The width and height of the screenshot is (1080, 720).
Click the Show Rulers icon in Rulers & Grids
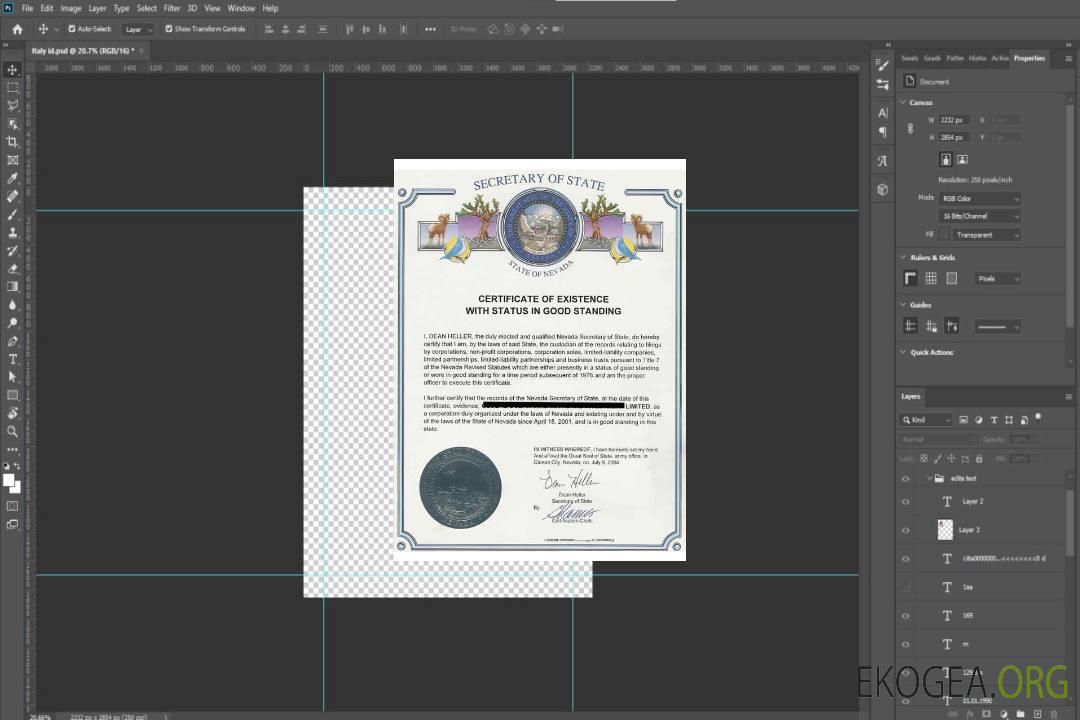click(x=910, y=278)
